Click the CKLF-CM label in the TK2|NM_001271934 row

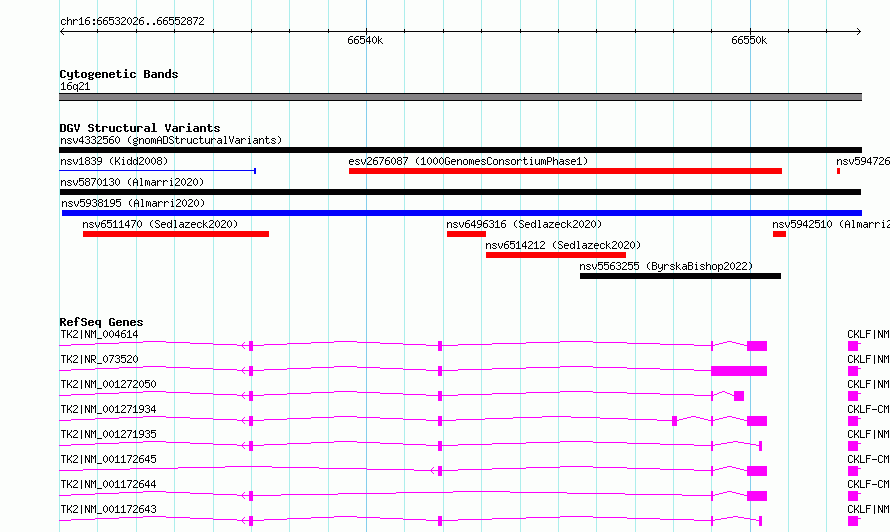pyautogui.click(x=868, y=409)
